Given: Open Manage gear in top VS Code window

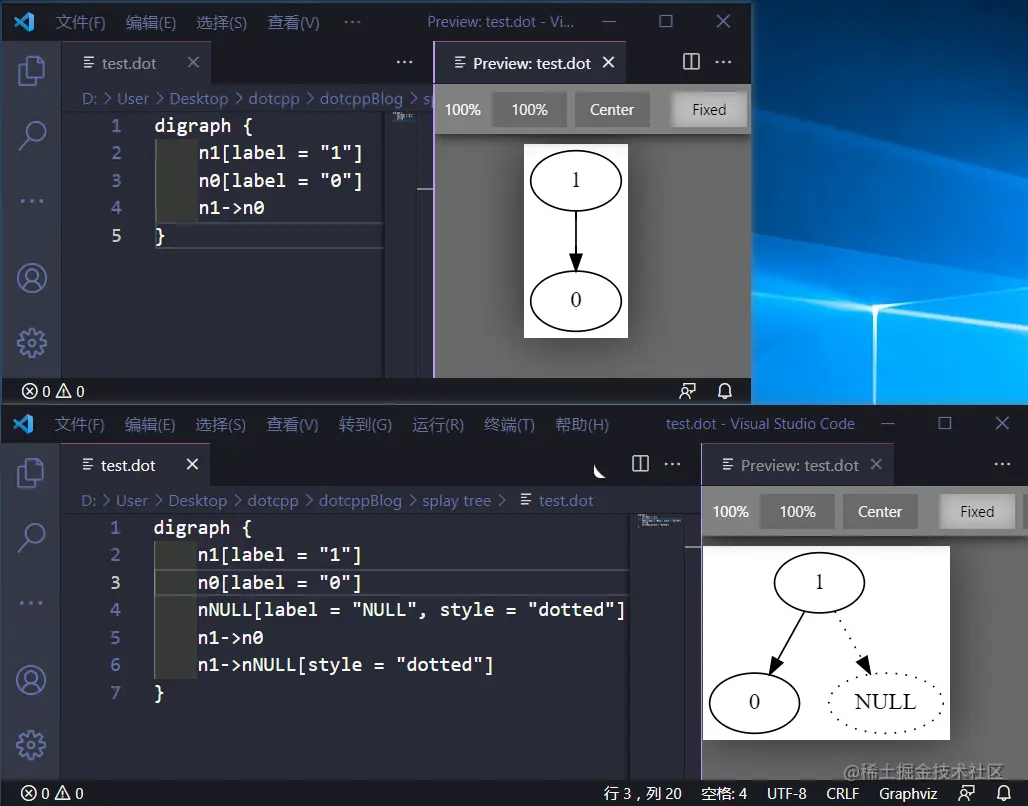Looking at the screenshot, I should coord(31,342).
